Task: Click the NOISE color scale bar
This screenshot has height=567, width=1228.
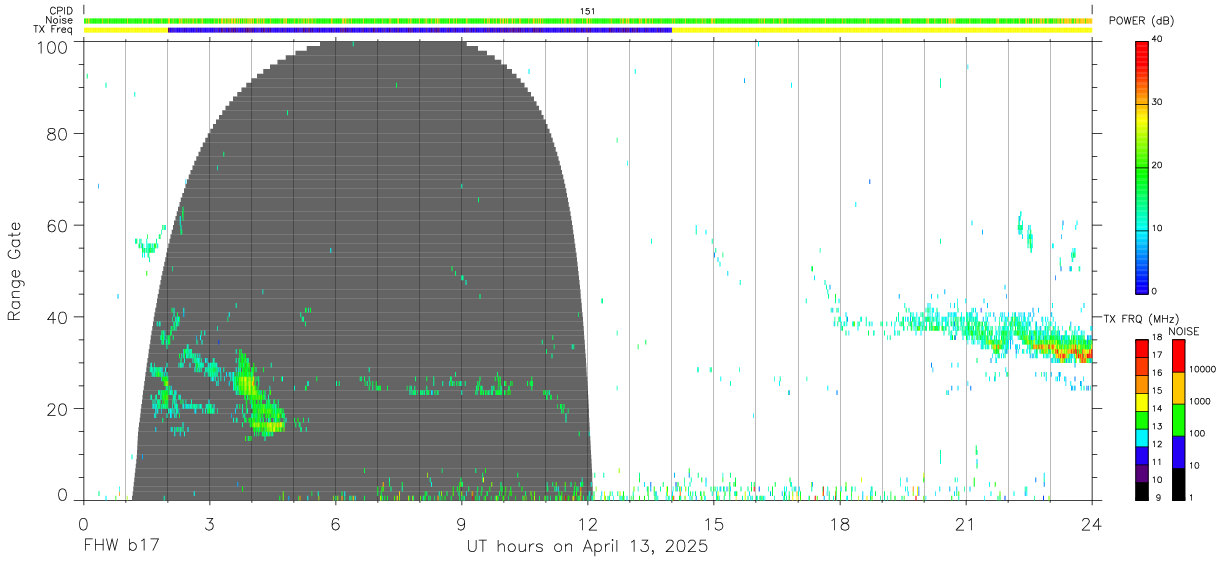Action: pyautogui.click(x=1179, y=420)
